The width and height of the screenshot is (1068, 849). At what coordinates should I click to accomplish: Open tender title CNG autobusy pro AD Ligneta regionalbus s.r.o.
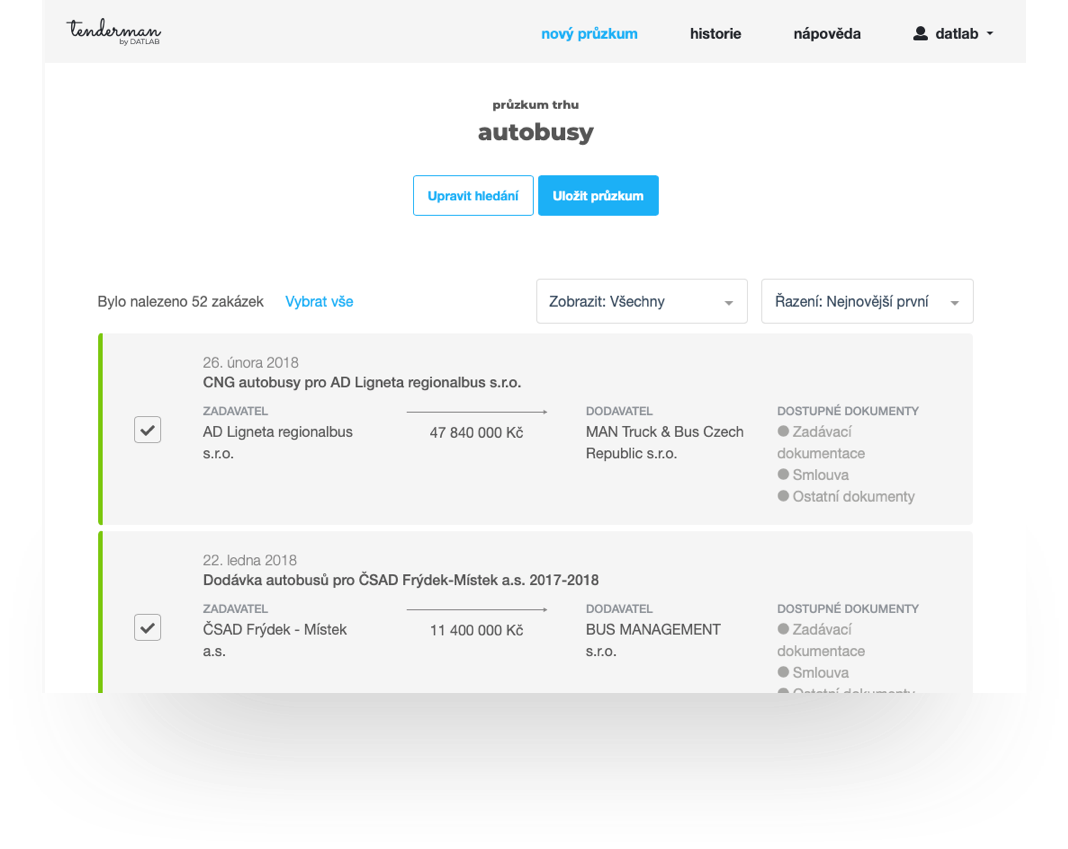click(362, 382)
